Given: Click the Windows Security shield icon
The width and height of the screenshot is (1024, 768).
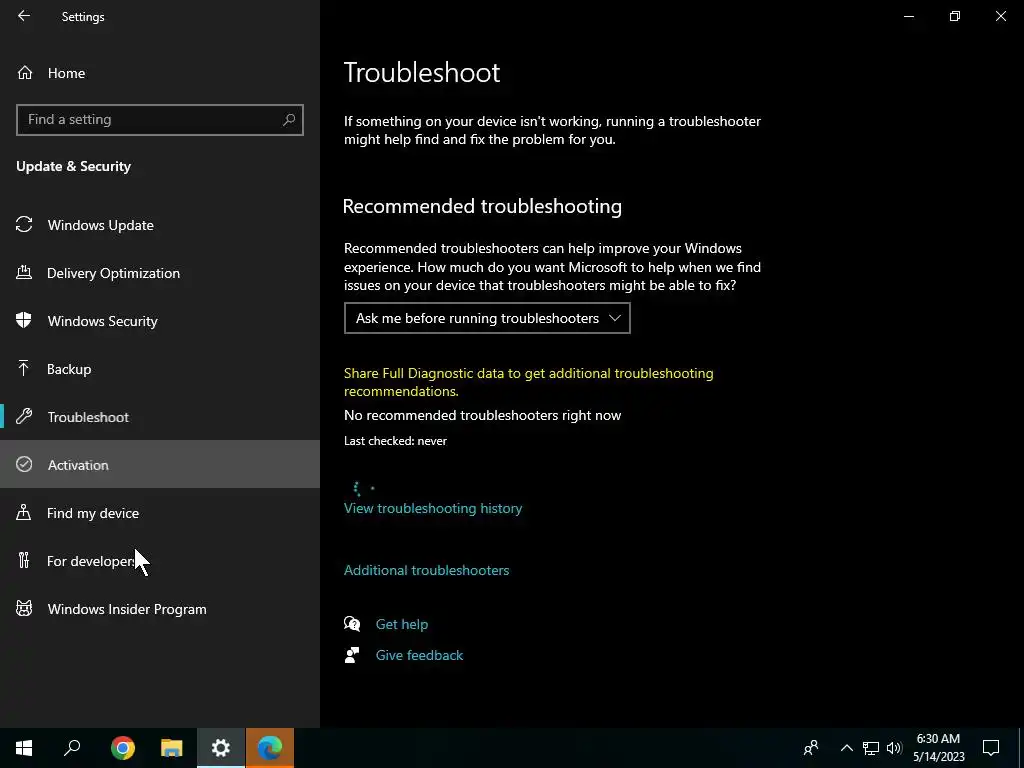Looking at the screenshot, I should tap(24, 320).
